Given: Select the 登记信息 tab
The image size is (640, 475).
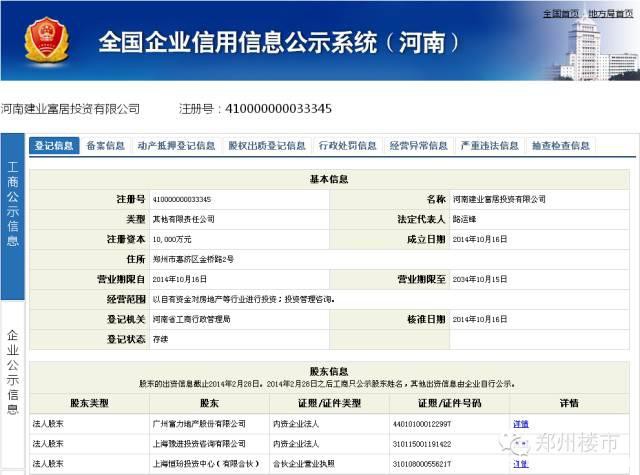Looking at the screenshot, I should click(54, 146).
